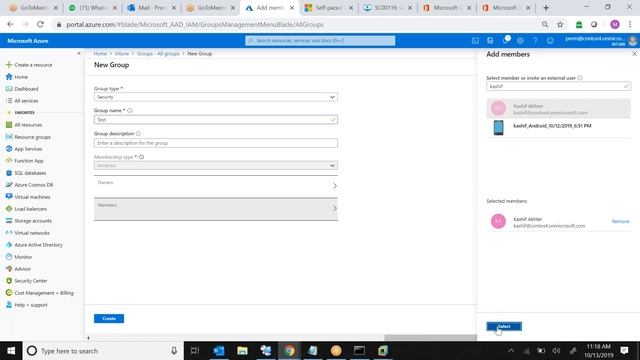The width and height of the screenshot is (640, 360).
Task: Collapse the Azure sidebar menu
Action: [x=79, y=53]
